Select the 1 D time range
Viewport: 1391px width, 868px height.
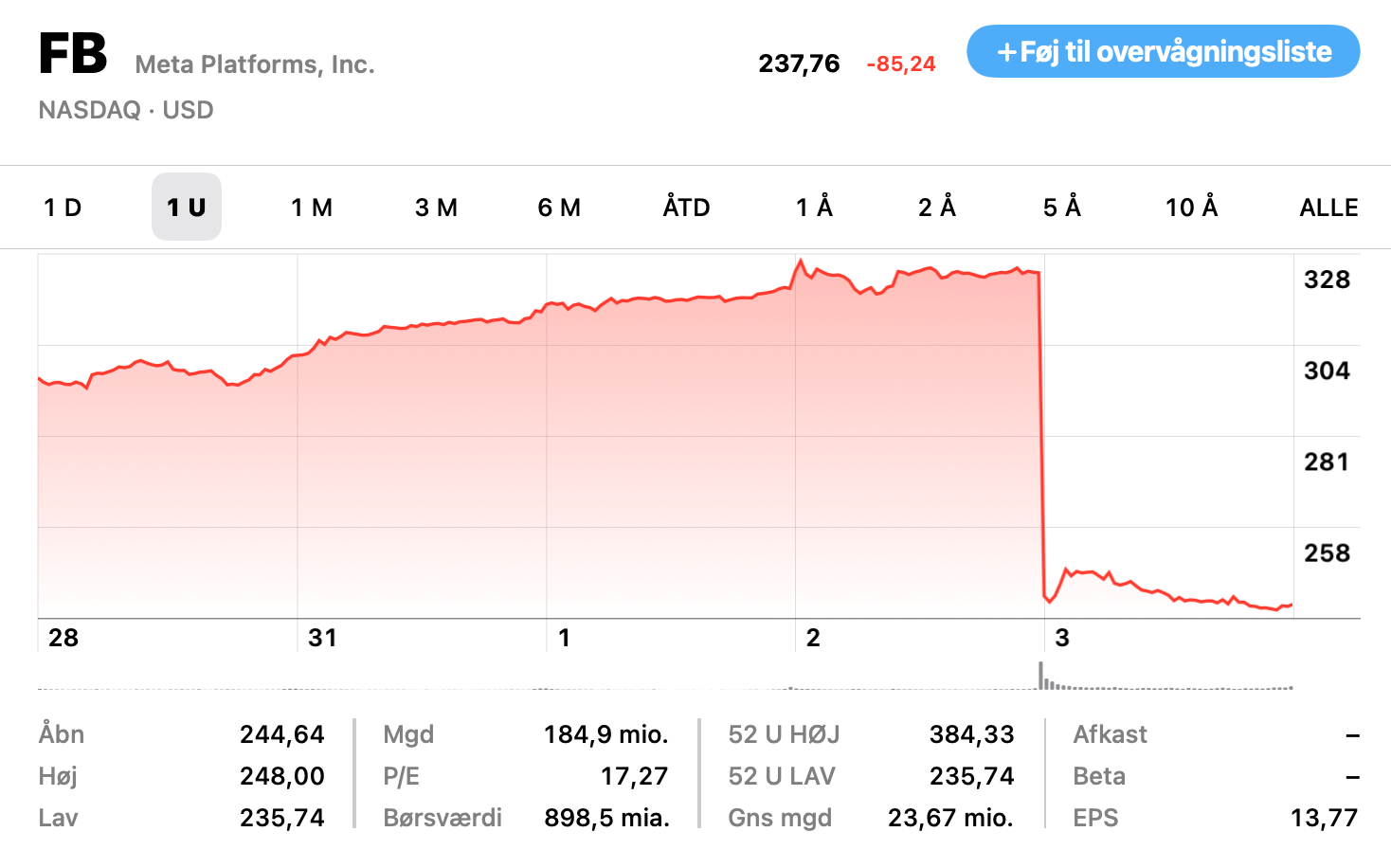63,208
